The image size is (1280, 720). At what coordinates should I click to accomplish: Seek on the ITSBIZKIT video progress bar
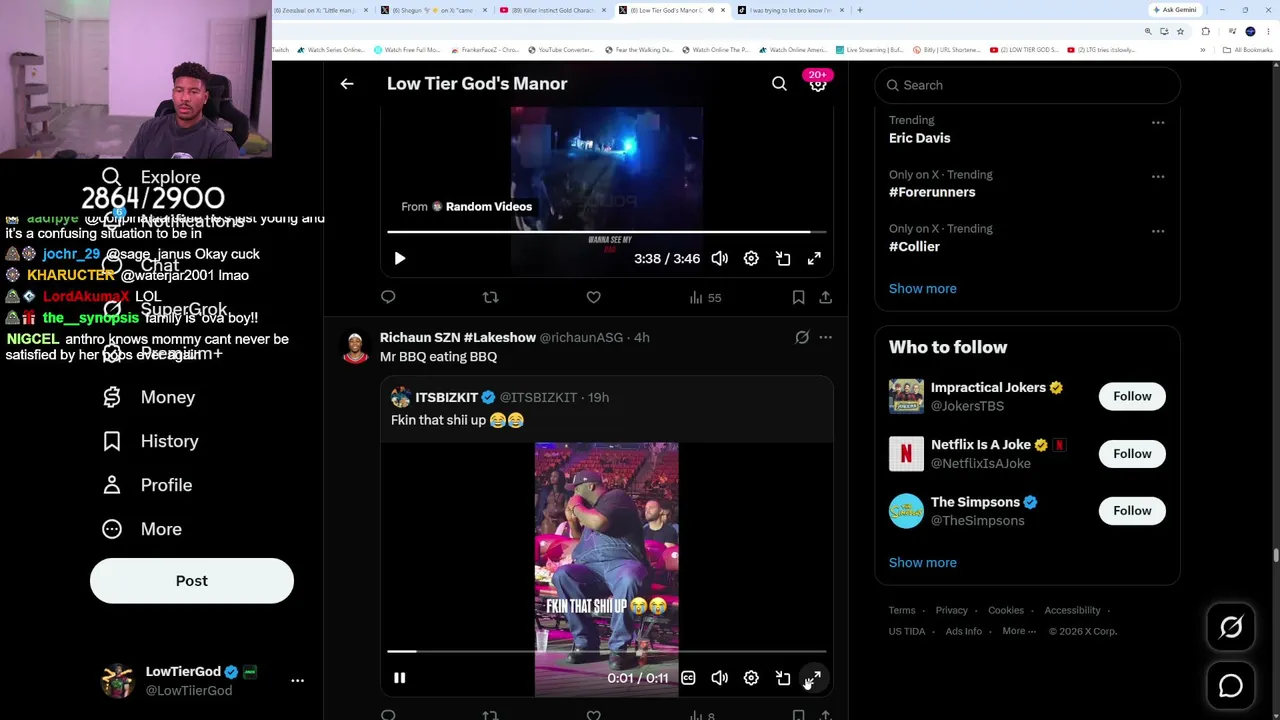point(607,652)
